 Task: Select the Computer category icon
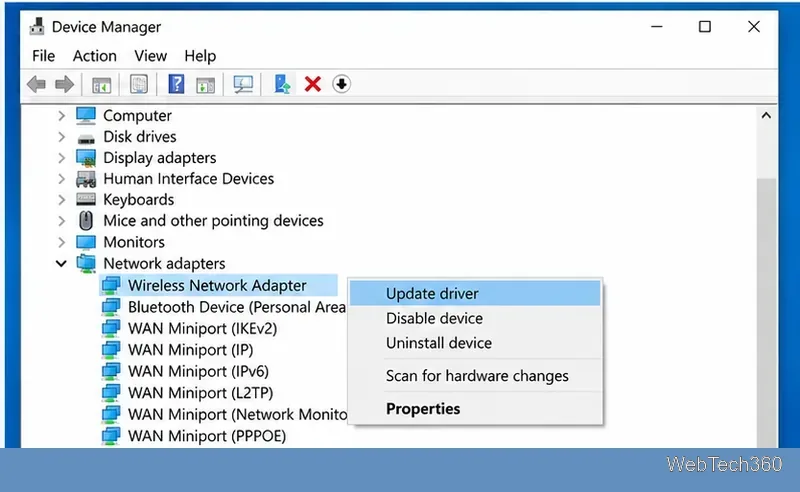[86, 116]
